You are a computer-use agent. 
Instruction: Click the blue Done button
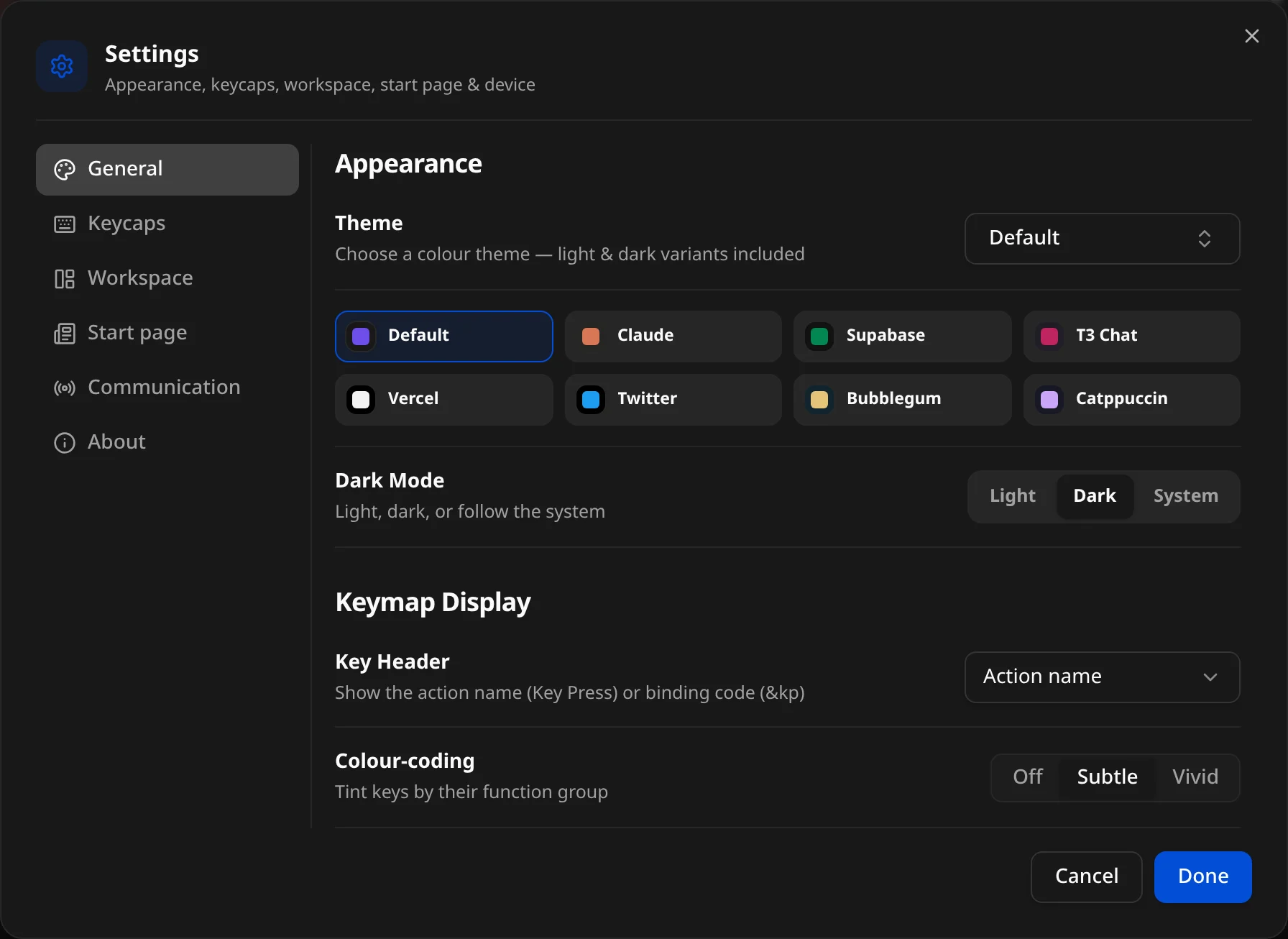tap(1203, 876)
